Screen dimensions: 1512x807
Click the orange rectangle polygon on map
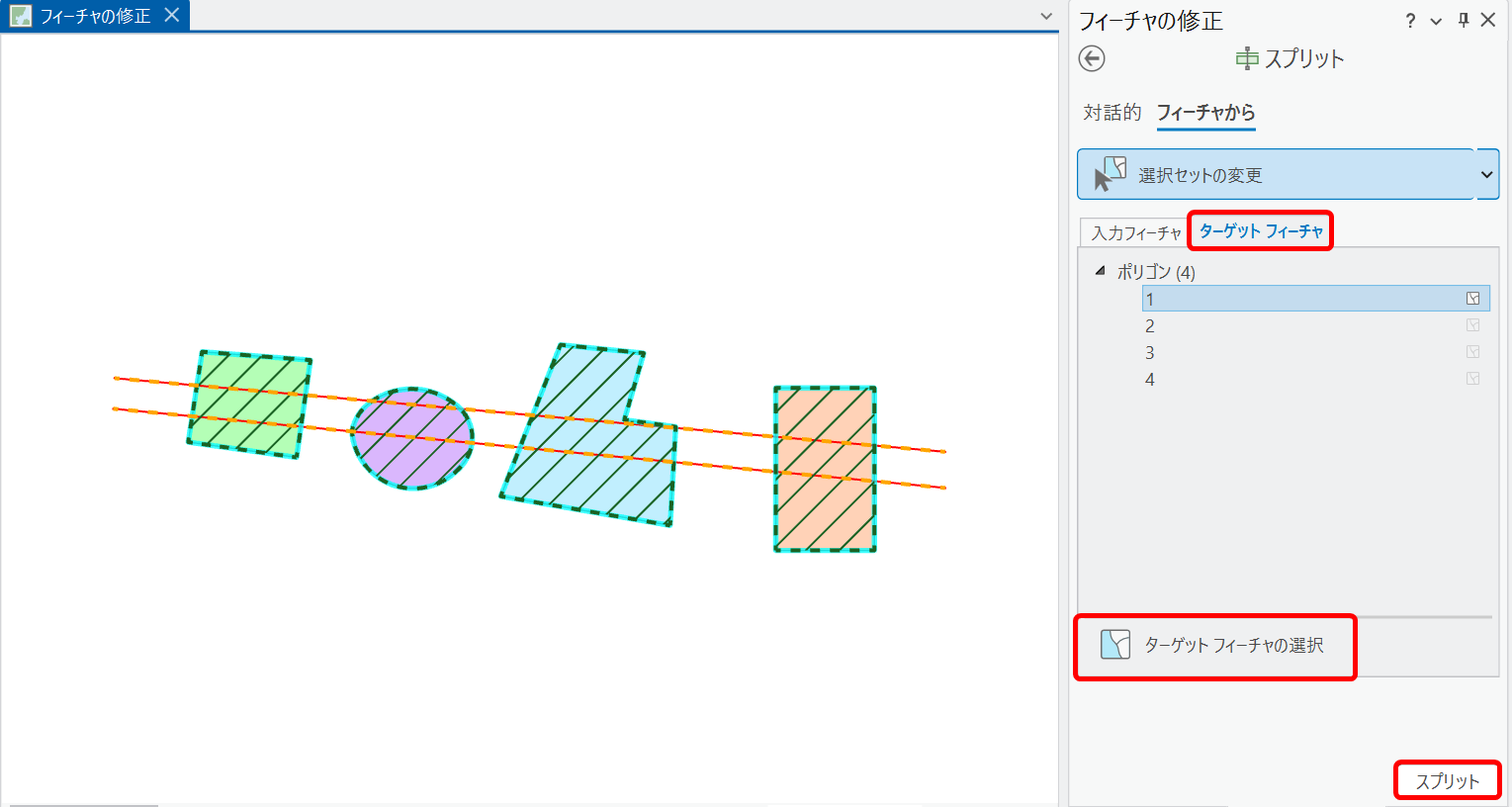click(x=826, y=469)
